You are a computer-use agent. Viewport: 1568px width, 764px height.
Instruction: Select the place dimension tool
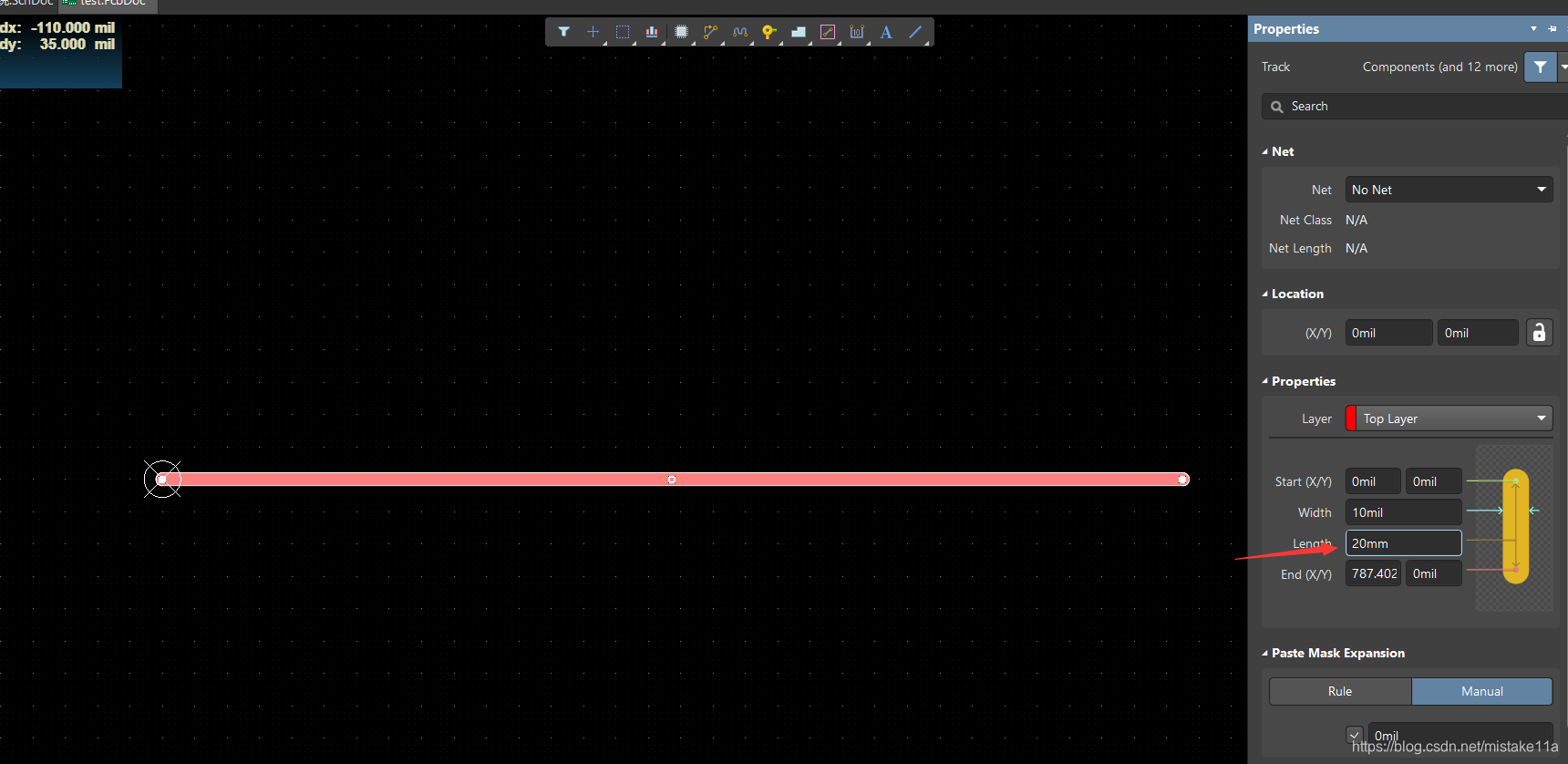[857, 32]
